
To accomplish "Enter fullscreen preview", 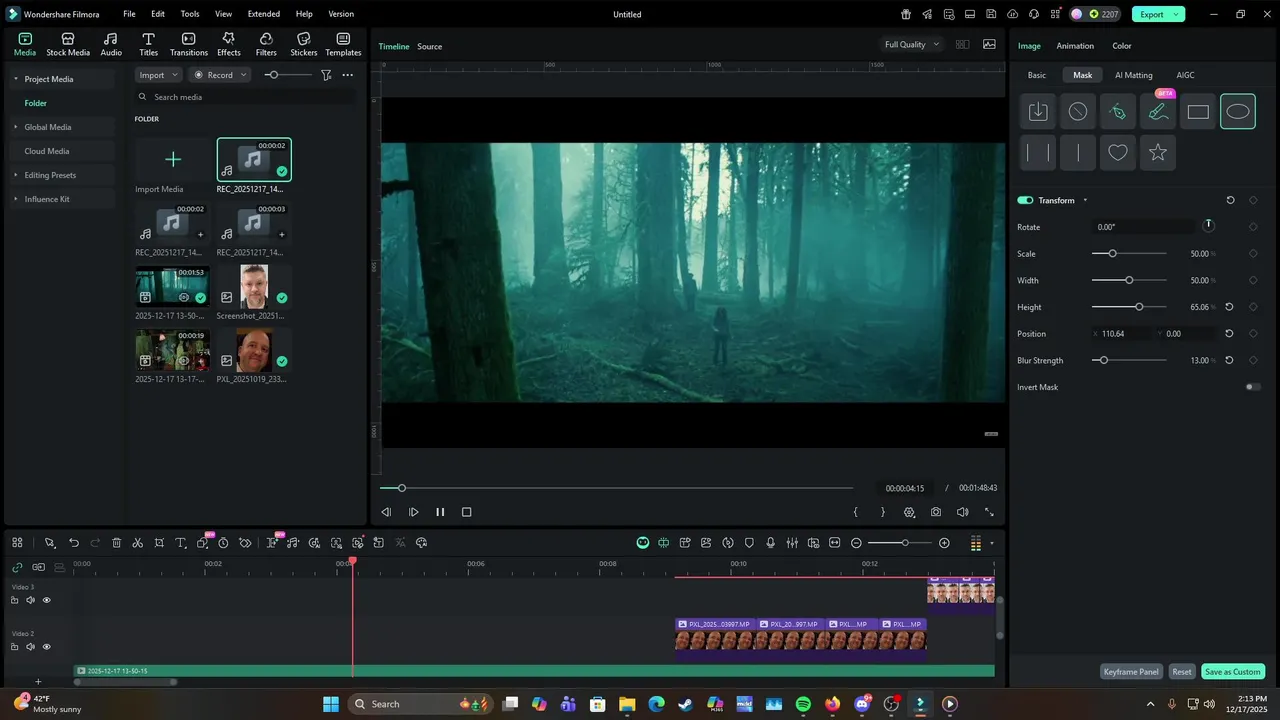I will tap(989, 512).
